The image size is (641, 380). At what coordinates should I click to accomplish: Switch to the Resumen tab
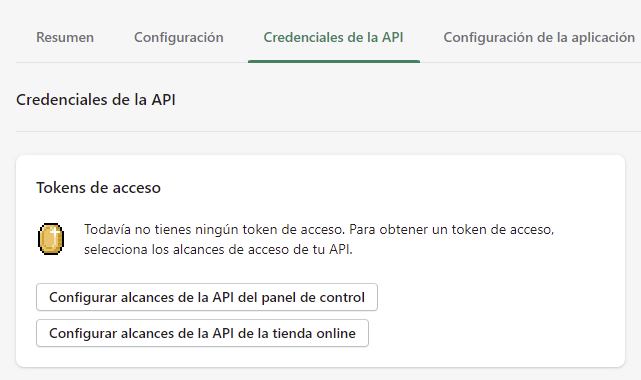point(65,38)
